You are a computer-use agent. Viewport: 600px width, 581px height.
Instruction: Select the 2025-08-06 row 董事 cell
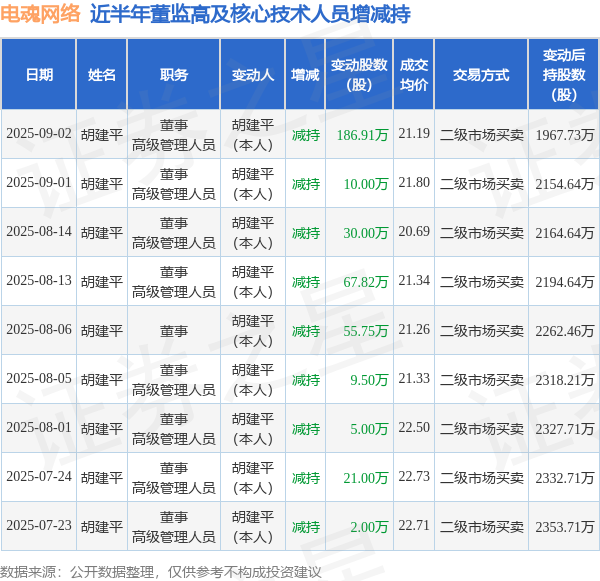pos(174,331)
